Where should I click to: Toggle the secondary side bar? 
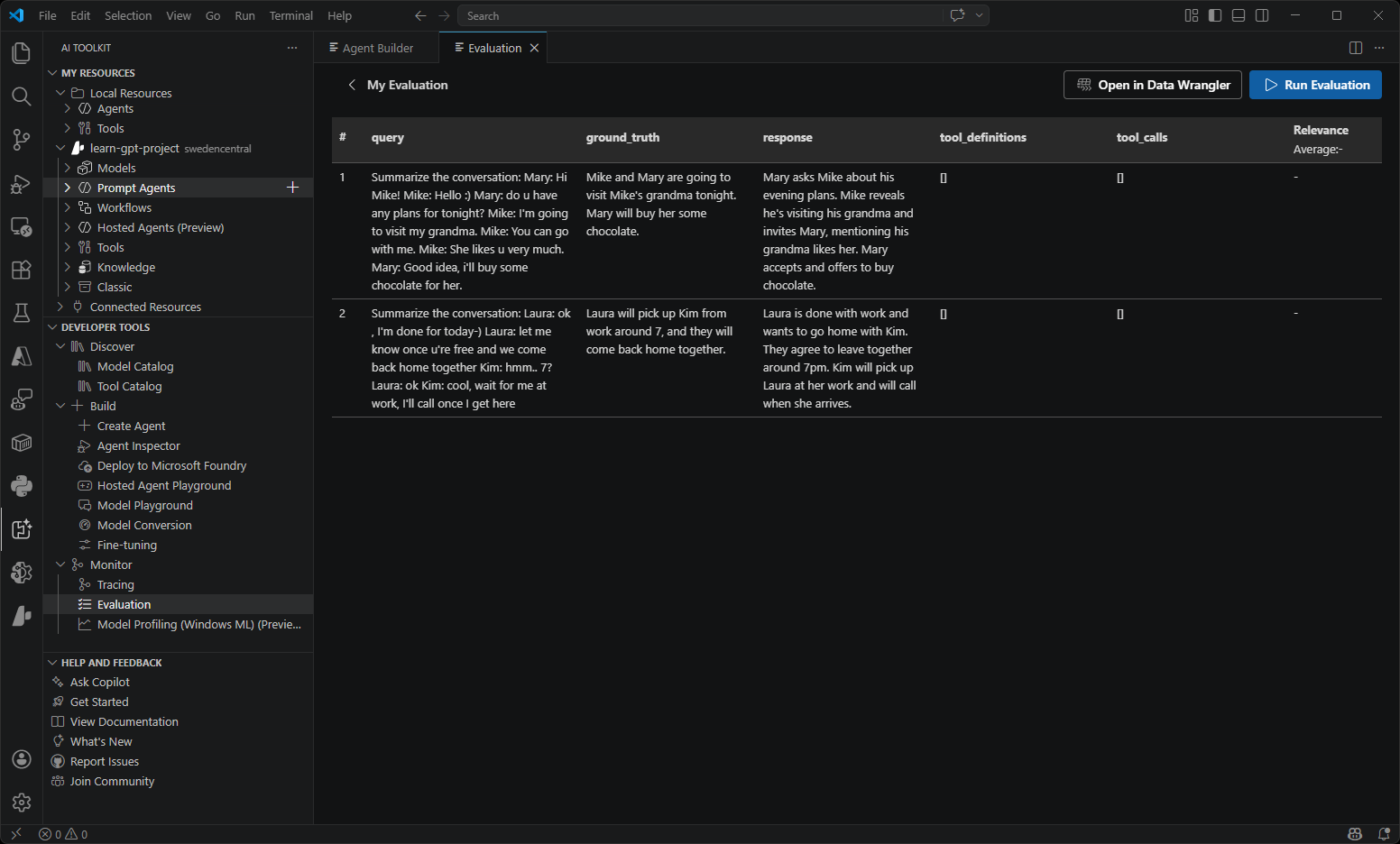click(x=1261, y=15)
